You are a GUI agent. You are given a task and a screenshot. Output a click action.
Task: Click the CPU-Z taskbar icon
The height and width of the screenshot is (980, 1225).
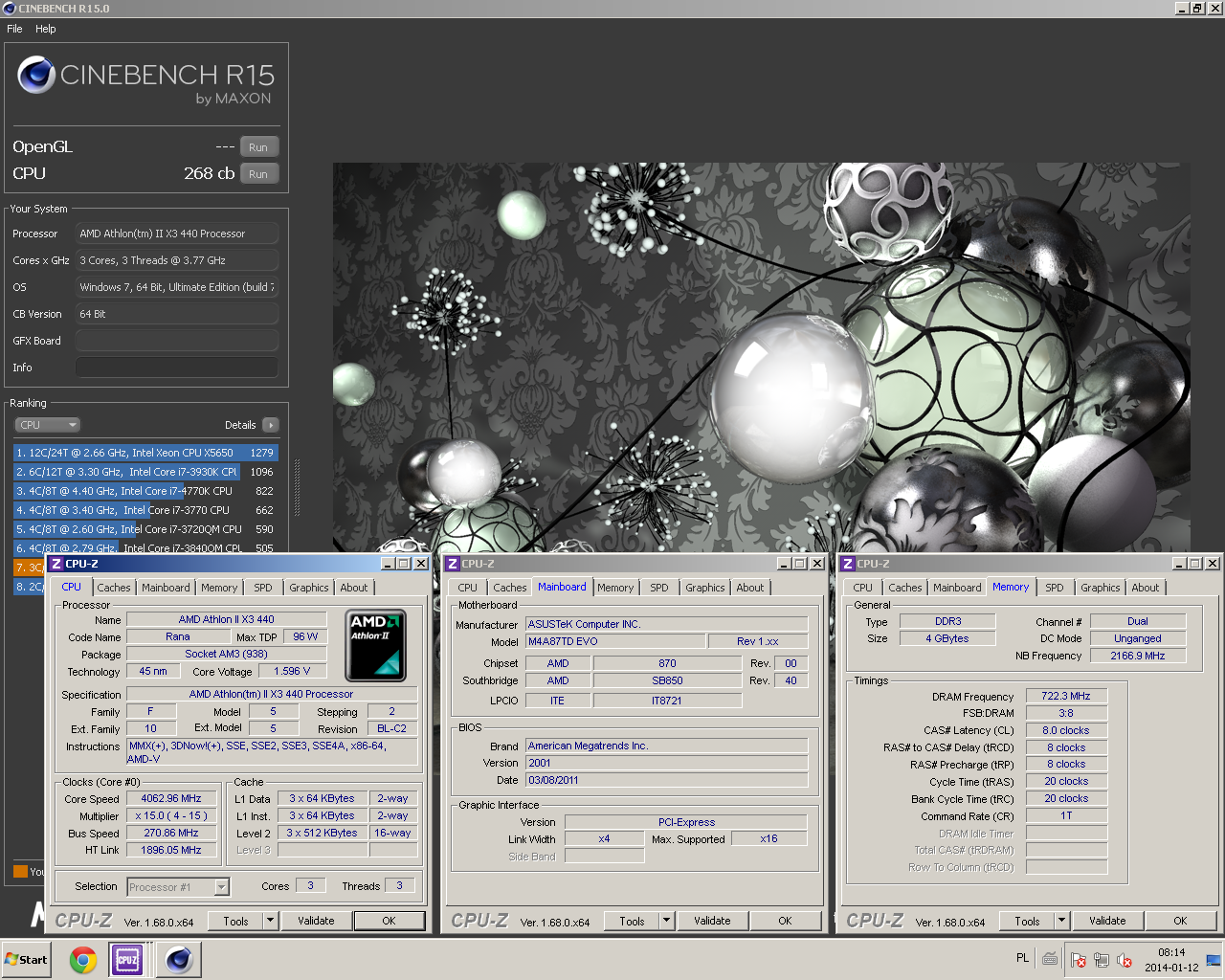(x=127, y=960)
